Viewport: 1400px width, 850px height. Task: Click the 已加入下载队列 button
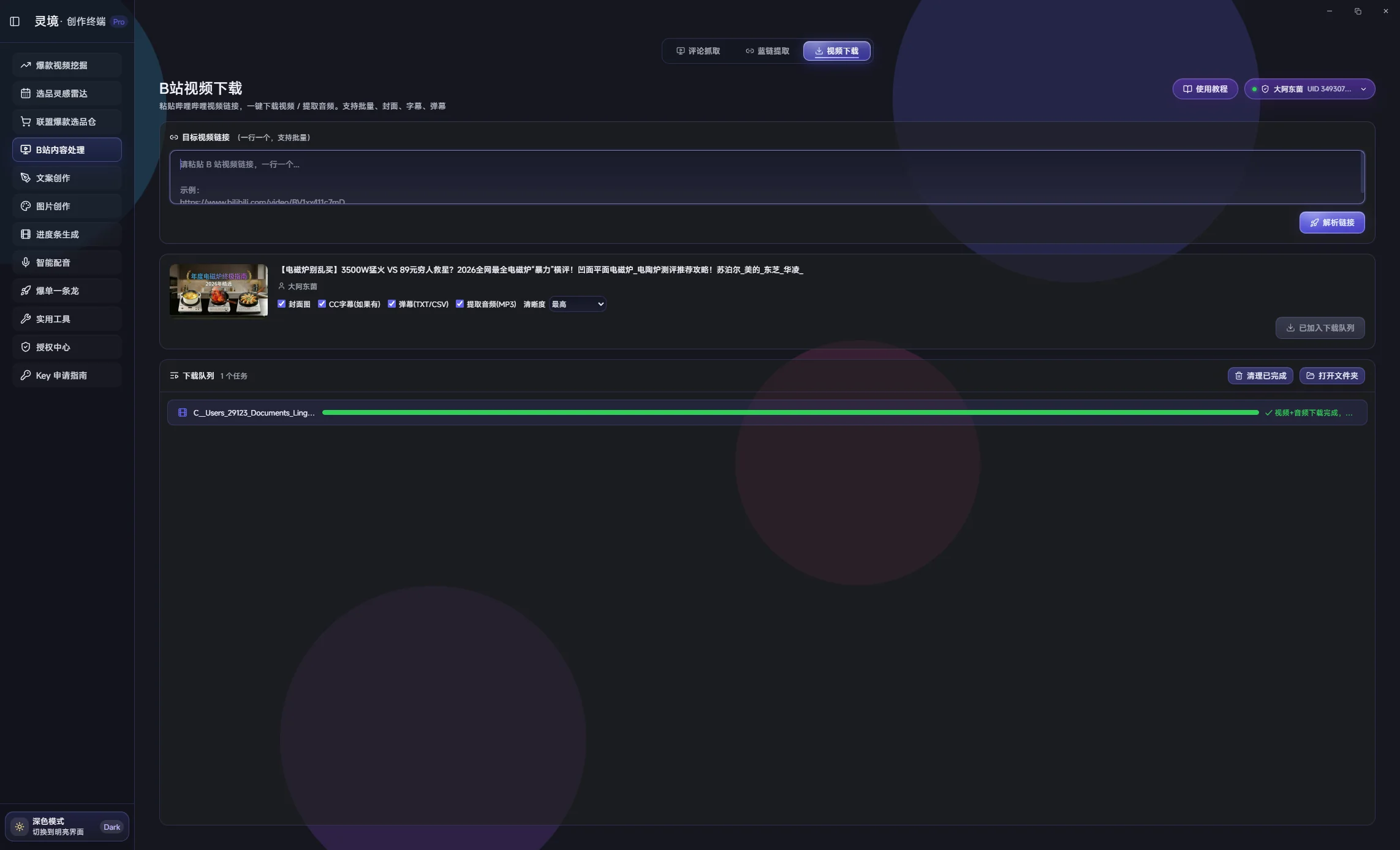(1320, 328)
